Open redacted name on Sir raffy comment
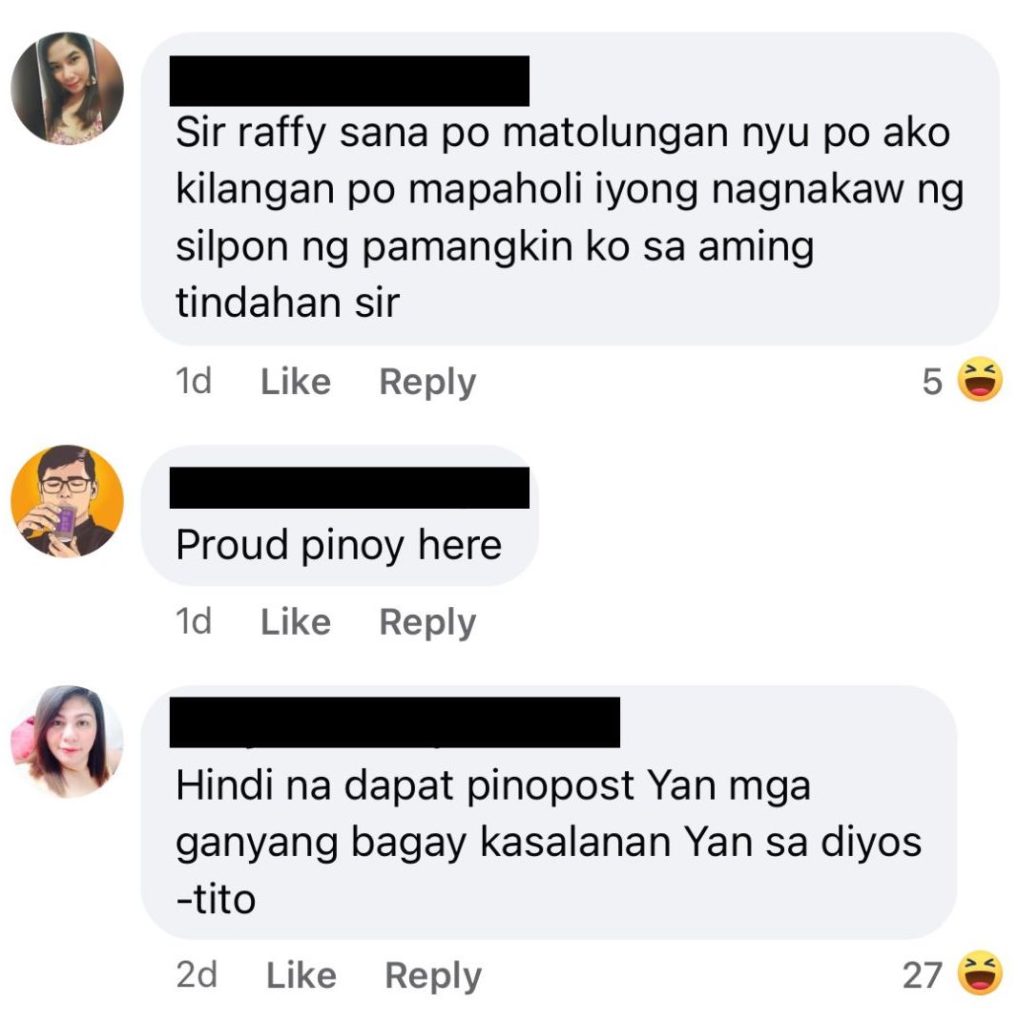 (349, 81)
